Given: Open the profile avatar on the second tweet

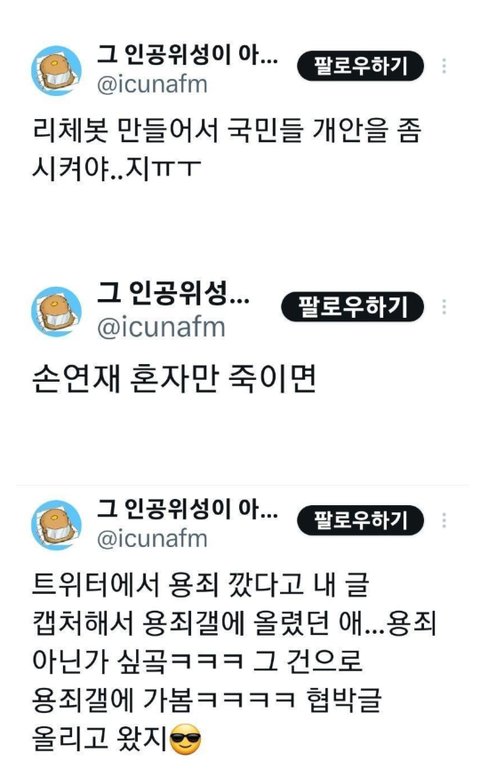Looking at the screenshot, I should [x=56, y=312].
